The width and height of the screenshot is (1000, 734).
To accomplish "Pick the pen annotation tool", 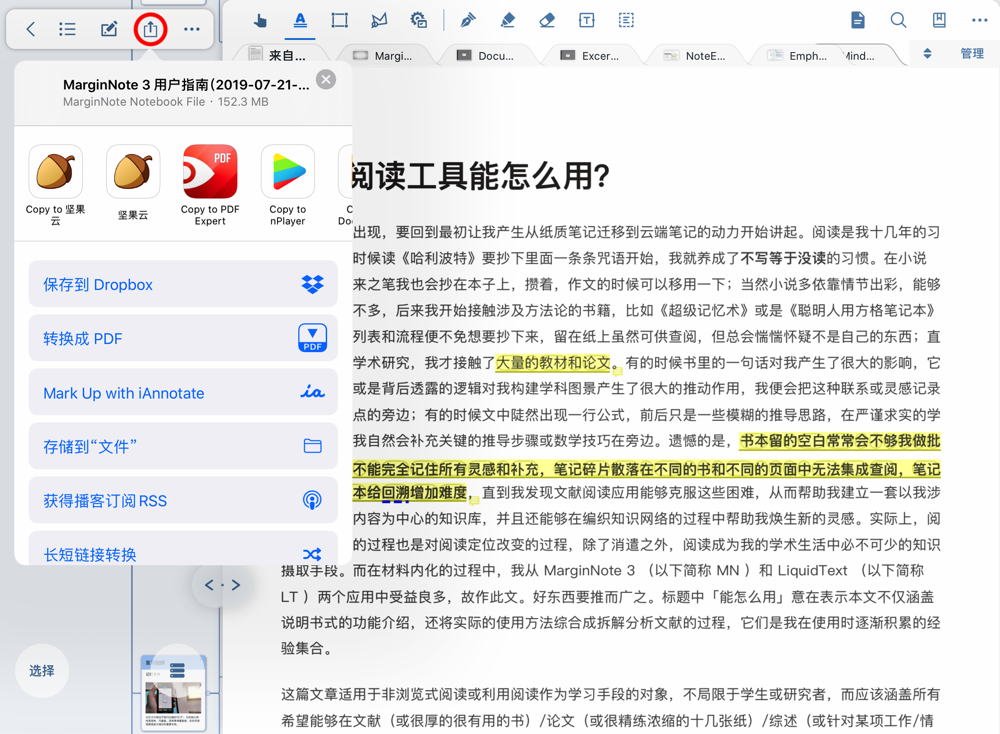I will pyautogui.click(x=467, y=20).
